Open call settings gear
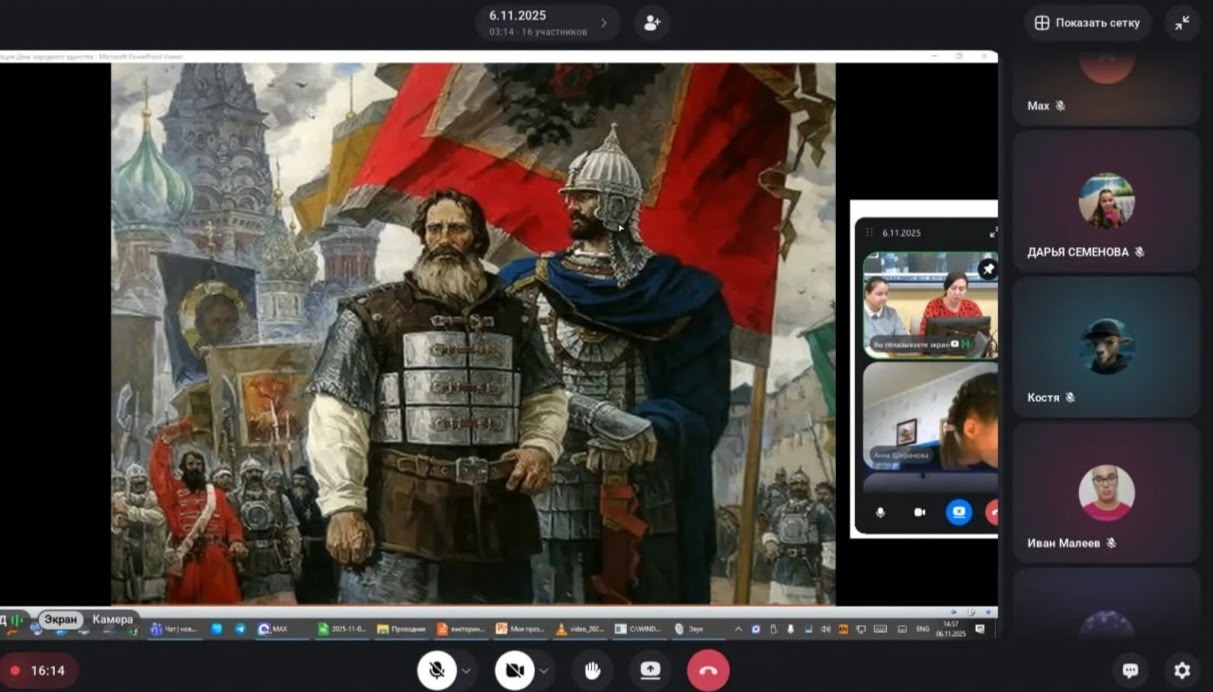 tap(1182, 670)
